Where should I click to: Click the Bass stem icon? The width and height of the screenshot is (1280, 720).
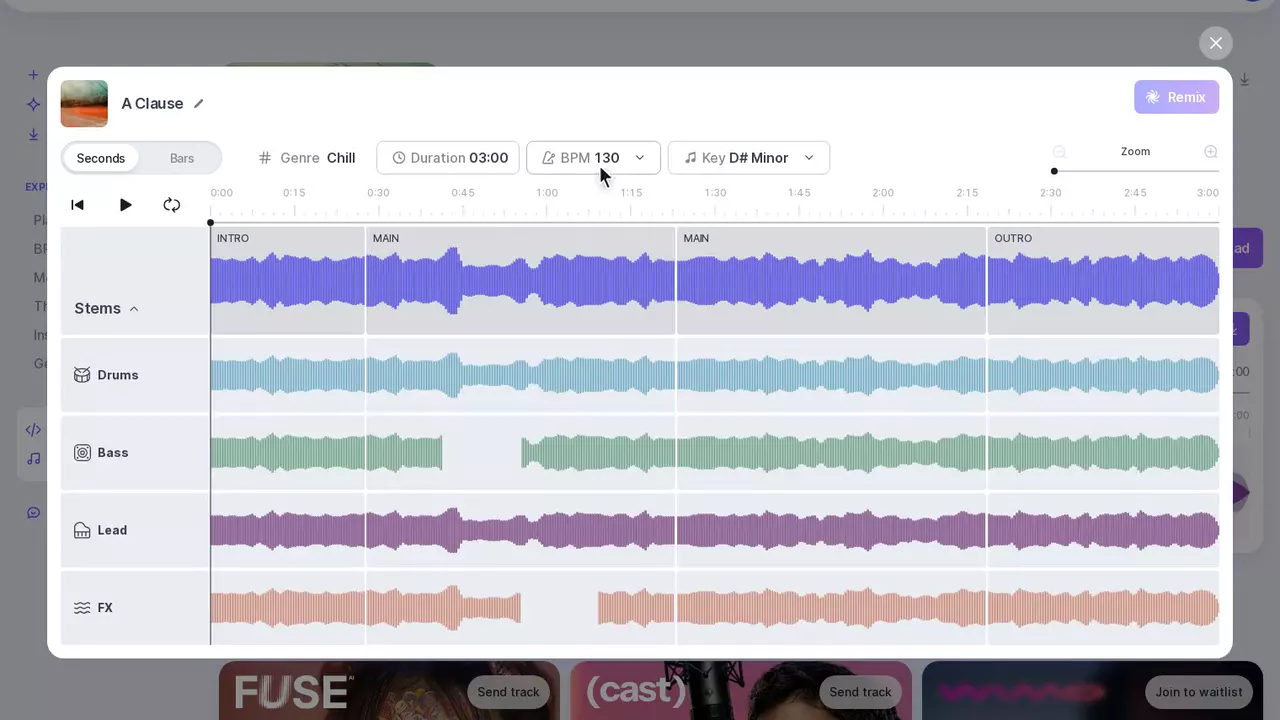pyautogui.click(x=82, y=453)
